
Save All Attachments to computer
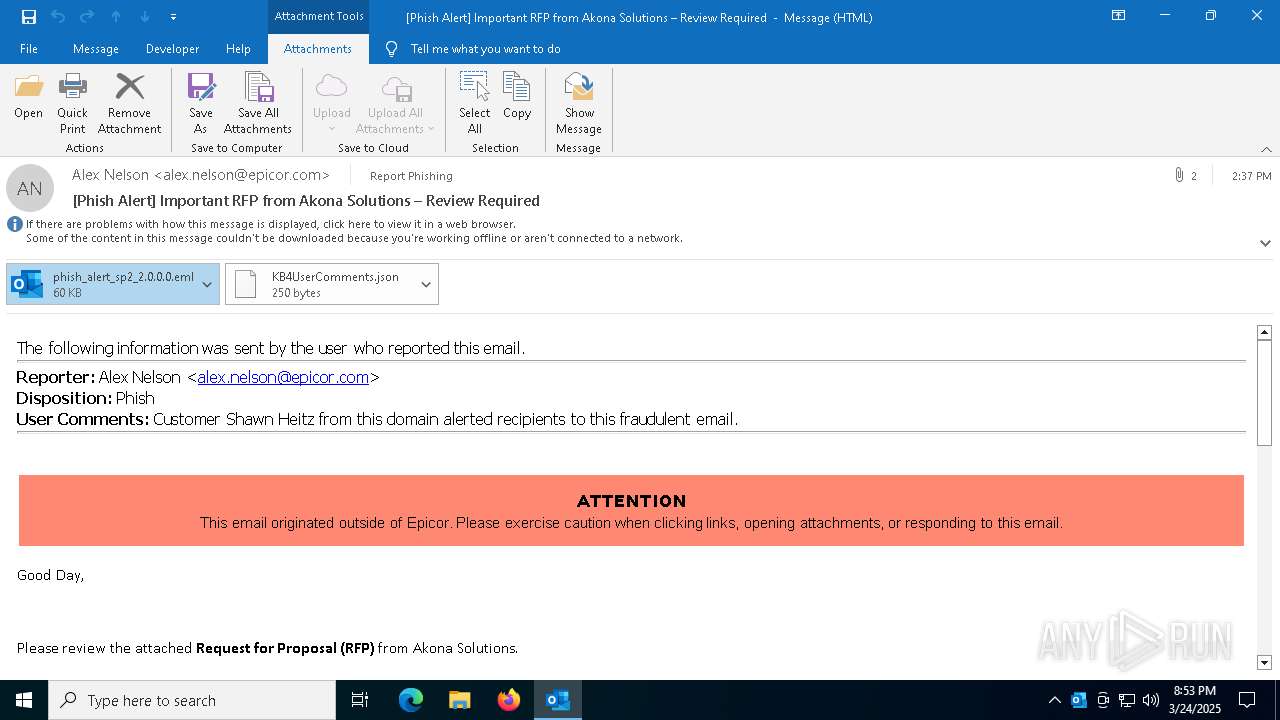point(258,104)
